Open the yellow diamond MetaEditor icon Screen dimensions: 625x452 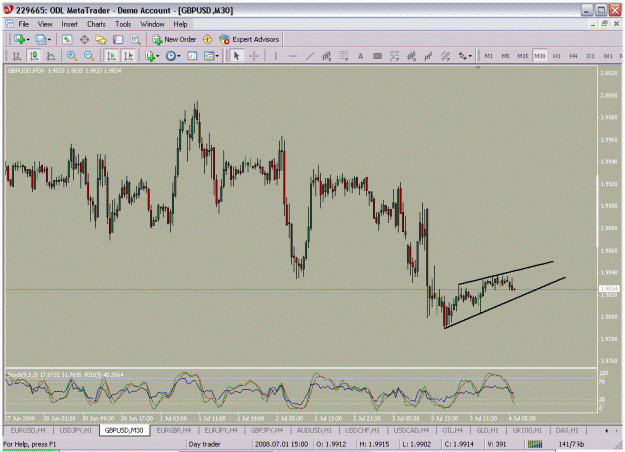coord(207,39)
